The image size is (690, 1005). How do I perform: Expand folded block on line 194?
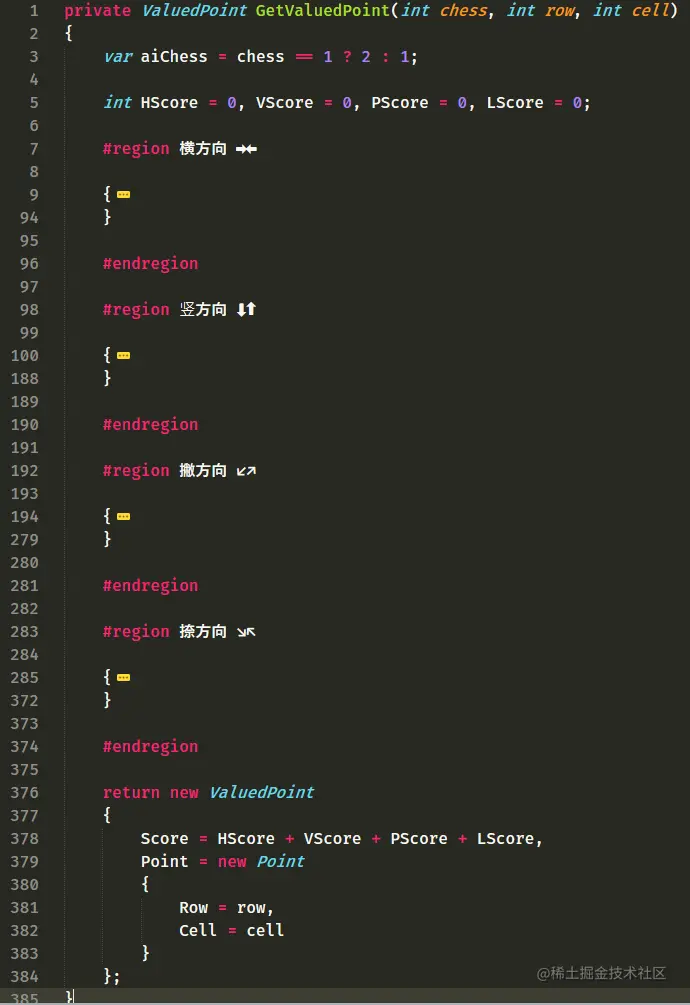tap(124, 516)
